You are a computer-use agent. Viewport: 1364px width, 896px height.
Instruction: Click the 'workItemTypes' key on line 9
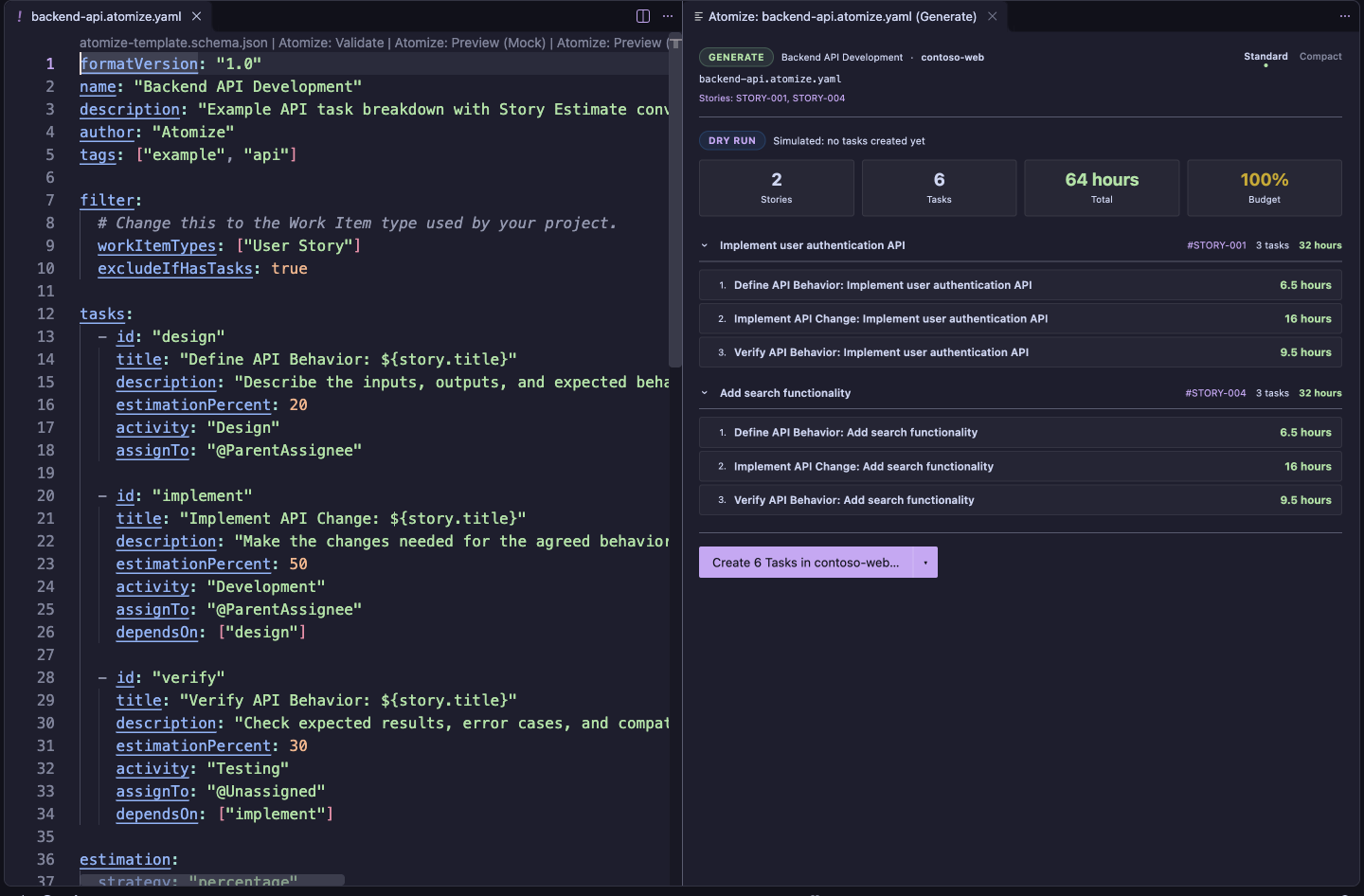coord(157,245)
